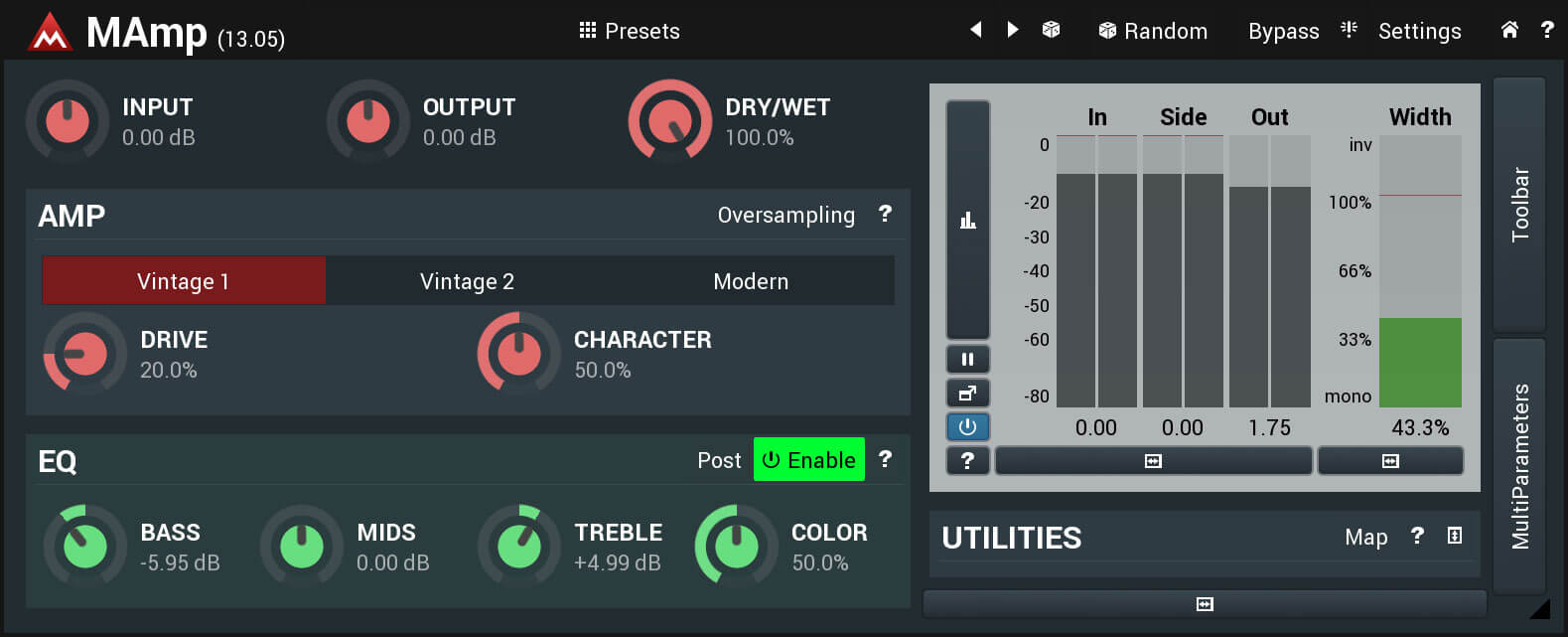The image size is (1568, 637).
Task: Click the Out meter reading 1.75
Action: pyautogui.click(x=1270, y=427)
